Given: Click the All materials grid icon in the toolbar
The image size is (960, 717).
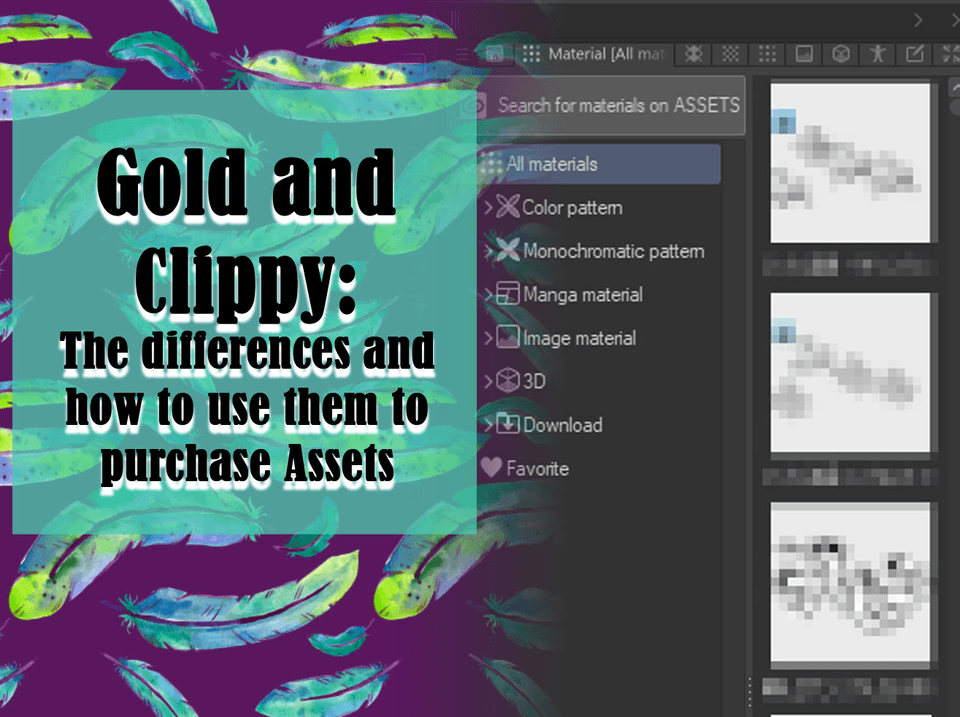Looking at the screenshot, I should (767, 55).
